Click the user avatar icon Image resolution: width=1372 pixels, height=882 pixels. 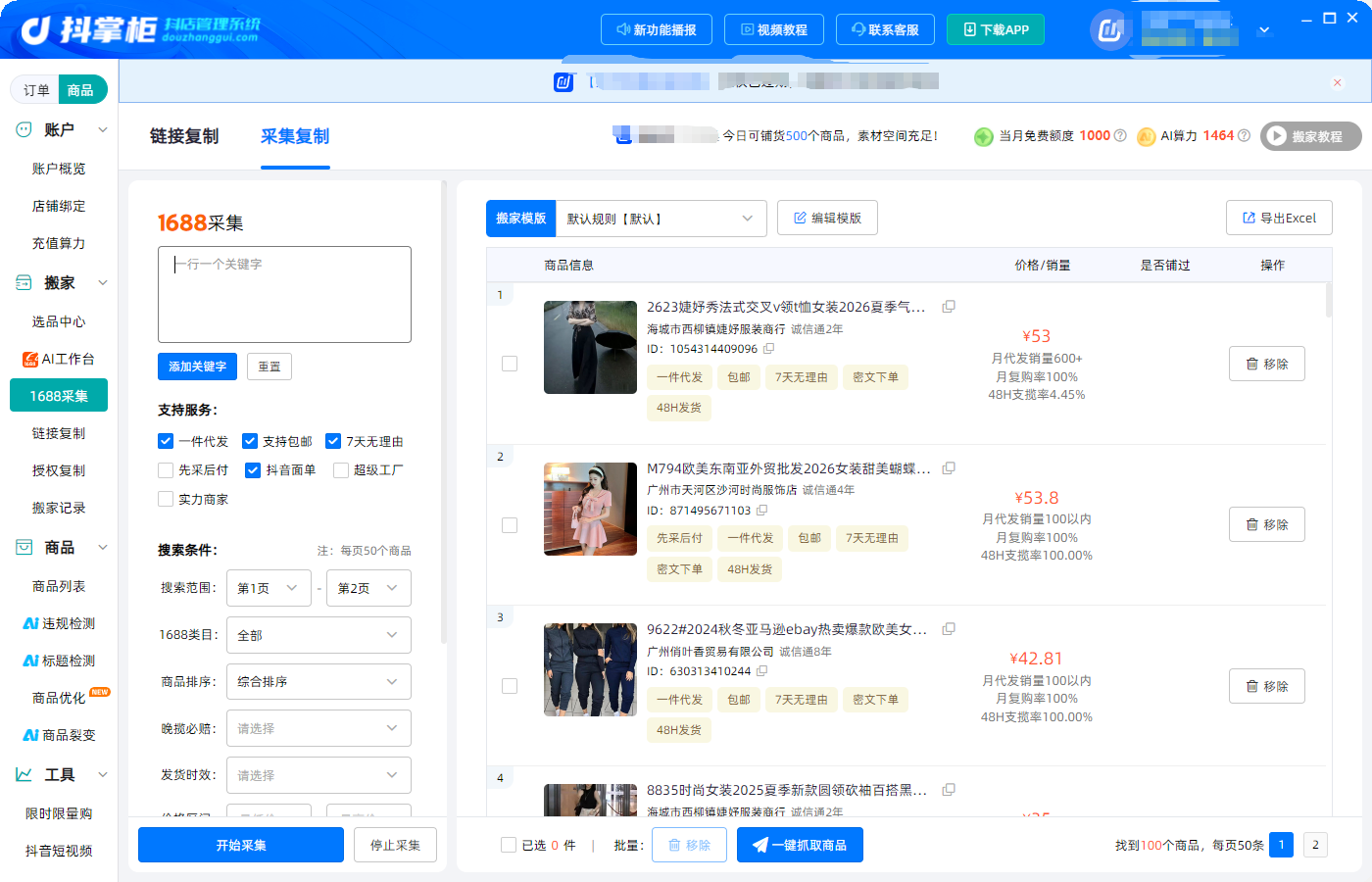[x=1110, y=30]
